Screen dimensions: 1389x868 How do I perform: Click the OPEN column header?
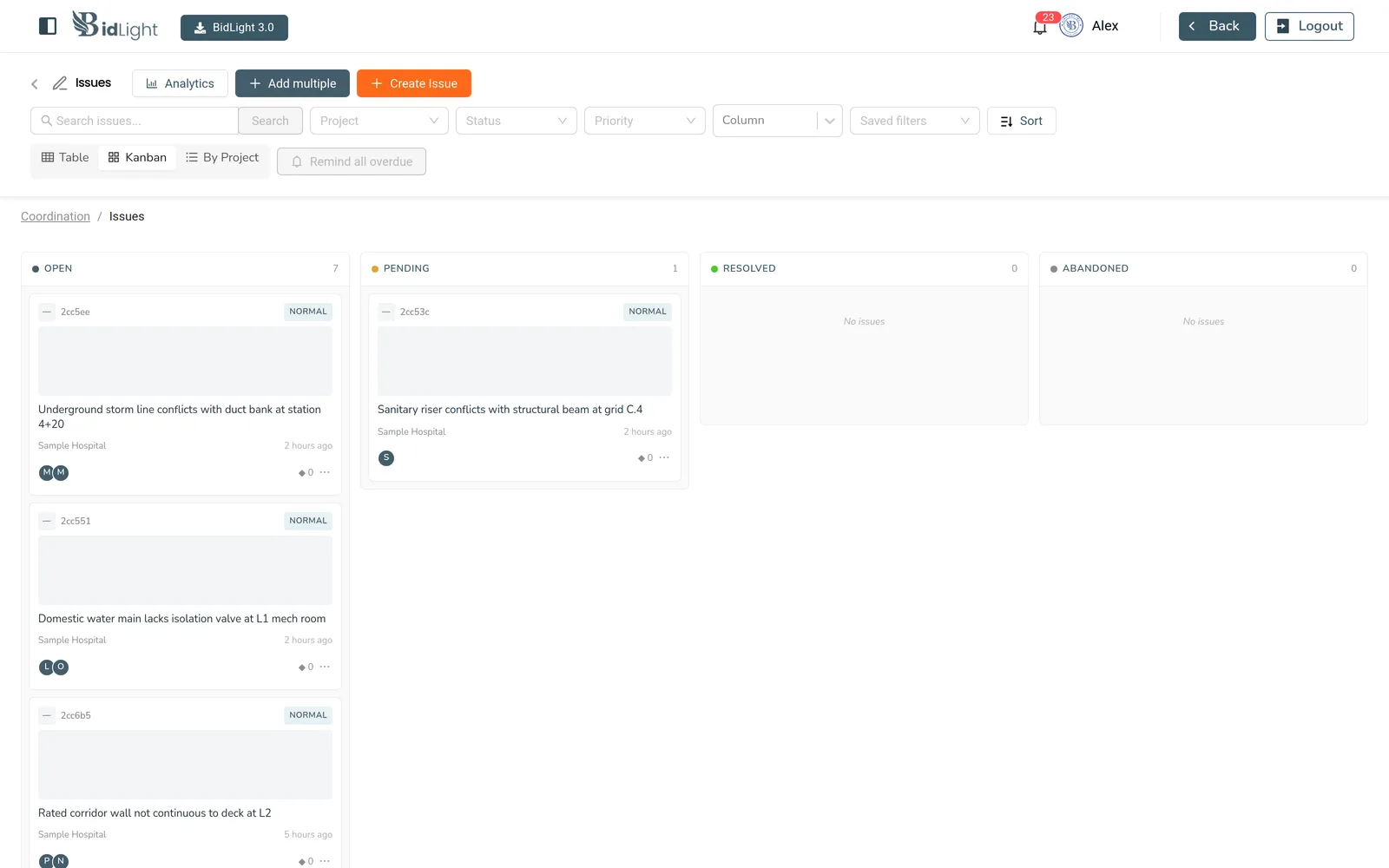click(185, 268)
